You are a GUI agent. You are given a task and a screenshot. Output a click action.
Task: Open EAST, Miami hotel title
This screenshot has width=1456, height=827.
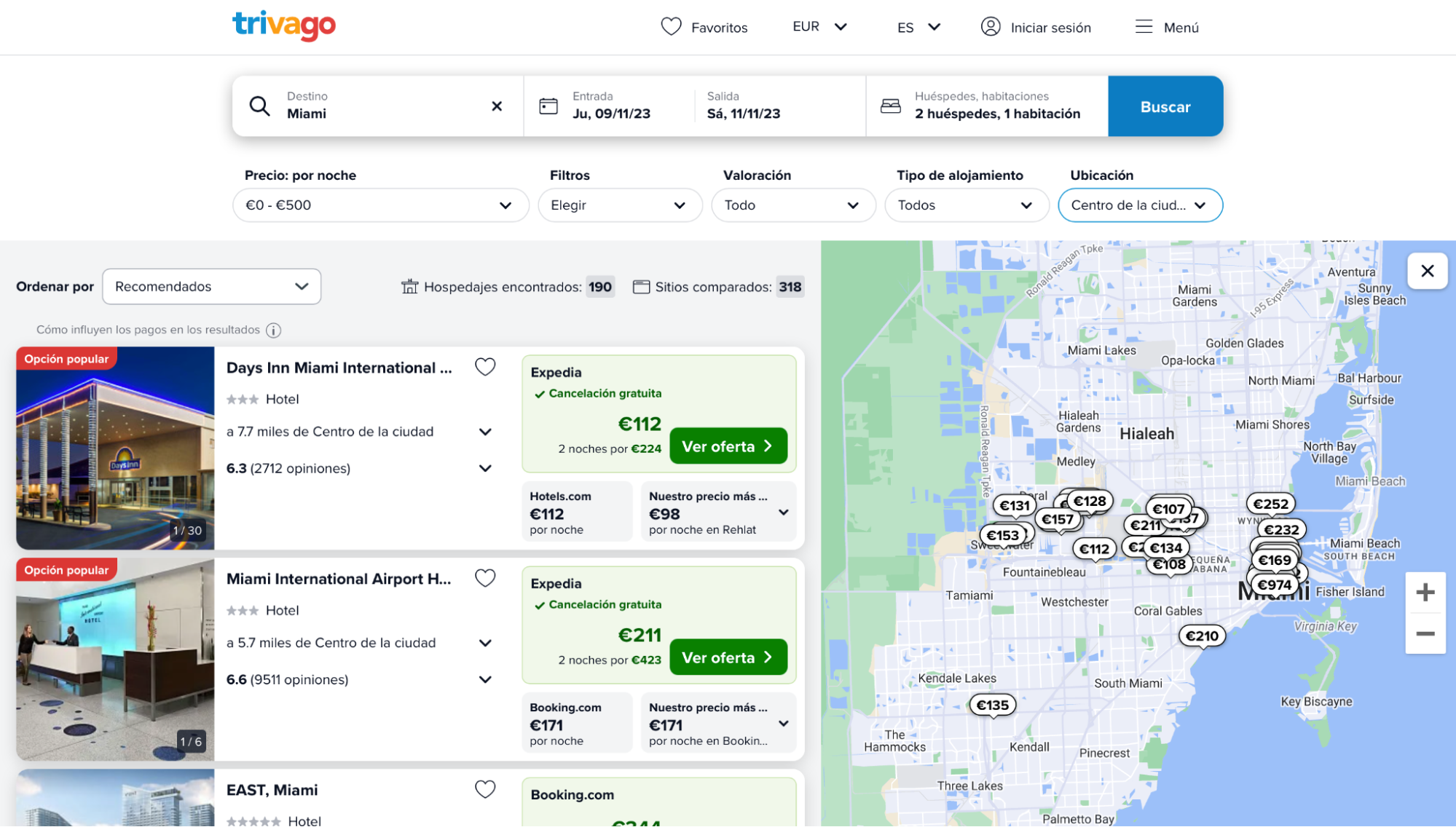(x=272, y=791)
